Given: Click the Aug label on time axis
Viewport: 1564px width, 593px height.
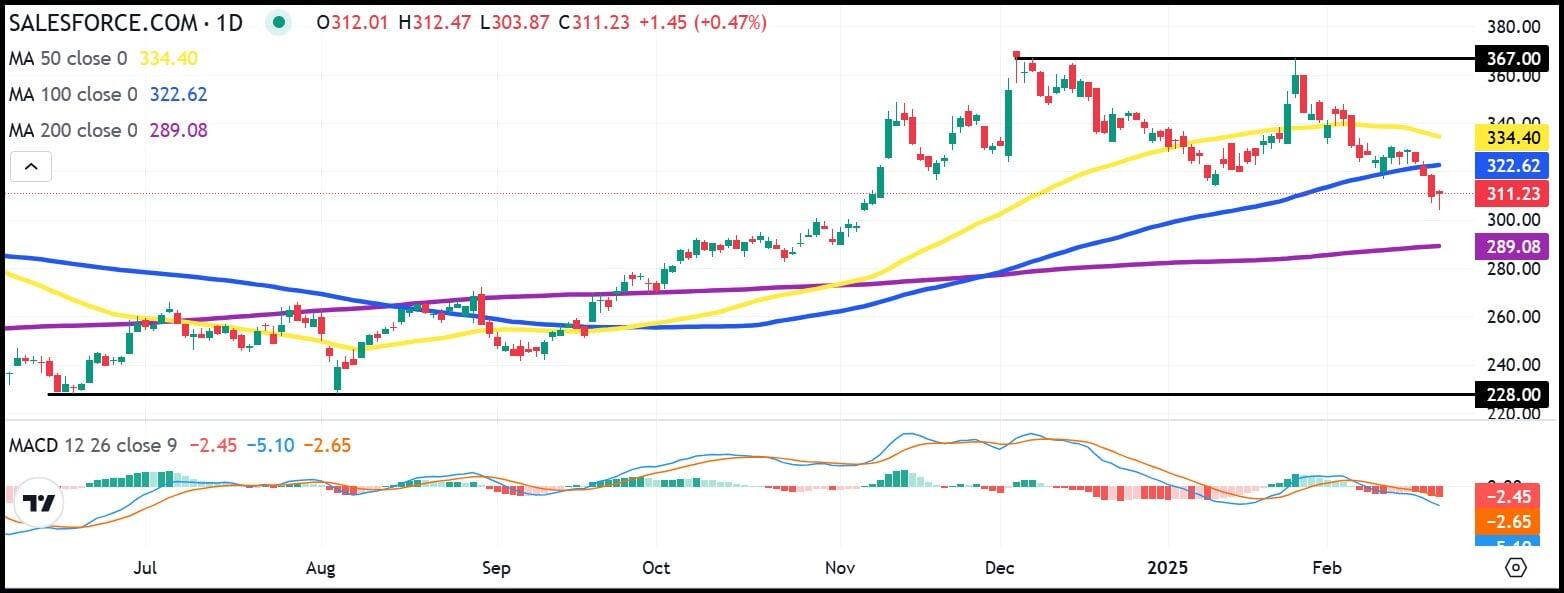Looking at the screenshot, I should coord(321,568).
